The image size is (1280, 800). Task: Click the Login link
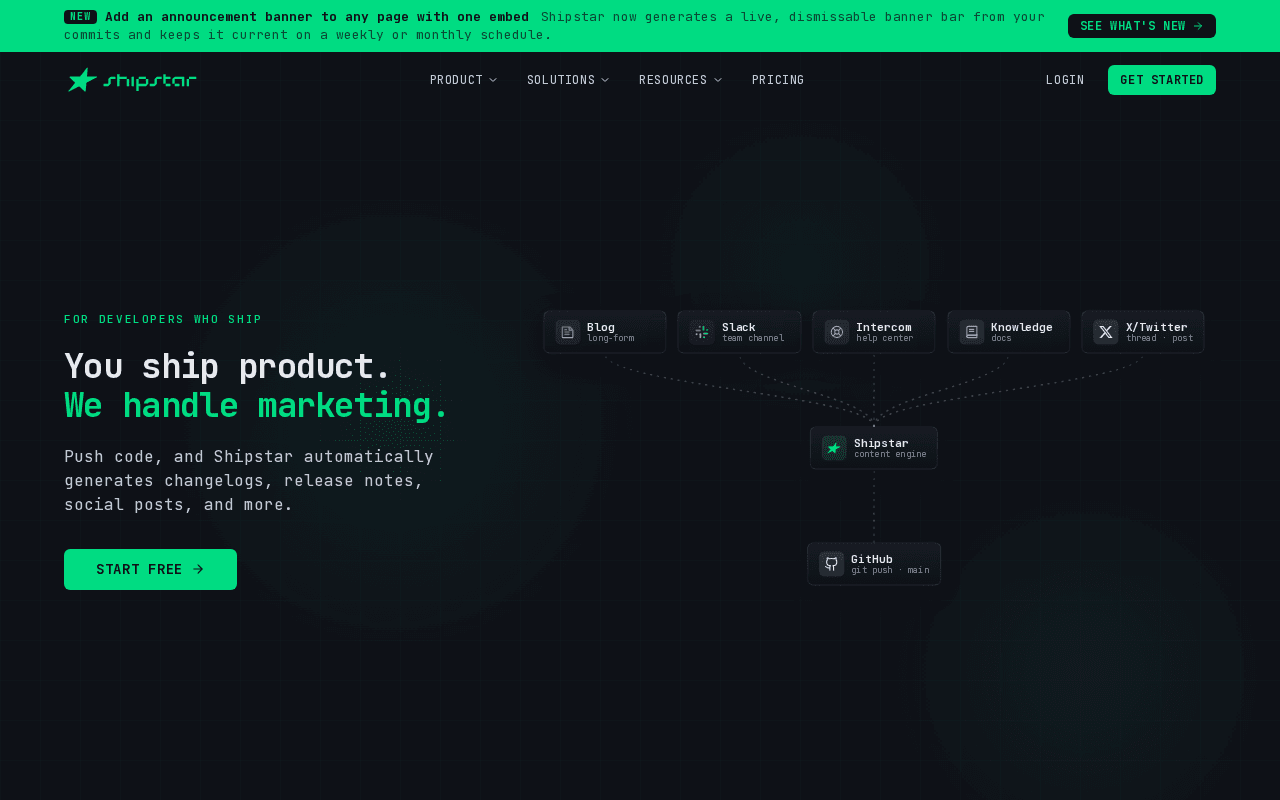tap(1065, 80)
